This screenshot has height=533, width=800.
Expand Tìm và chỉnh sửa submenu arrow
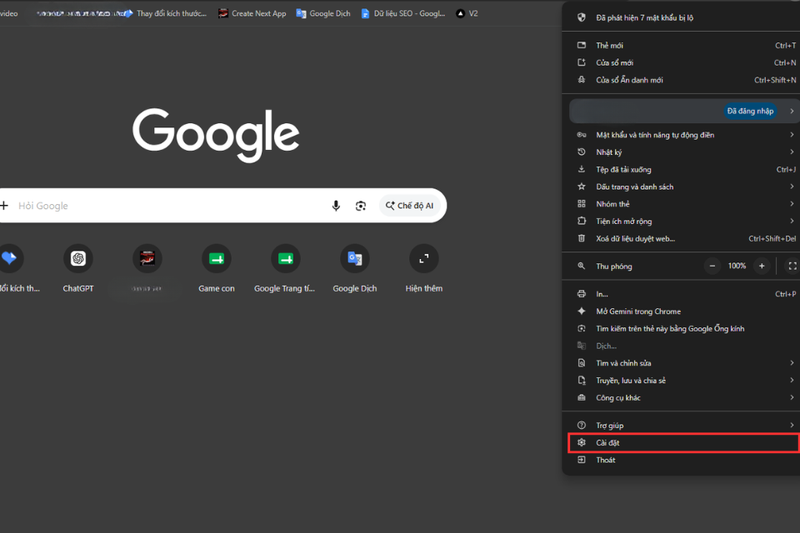pos(791,363)
